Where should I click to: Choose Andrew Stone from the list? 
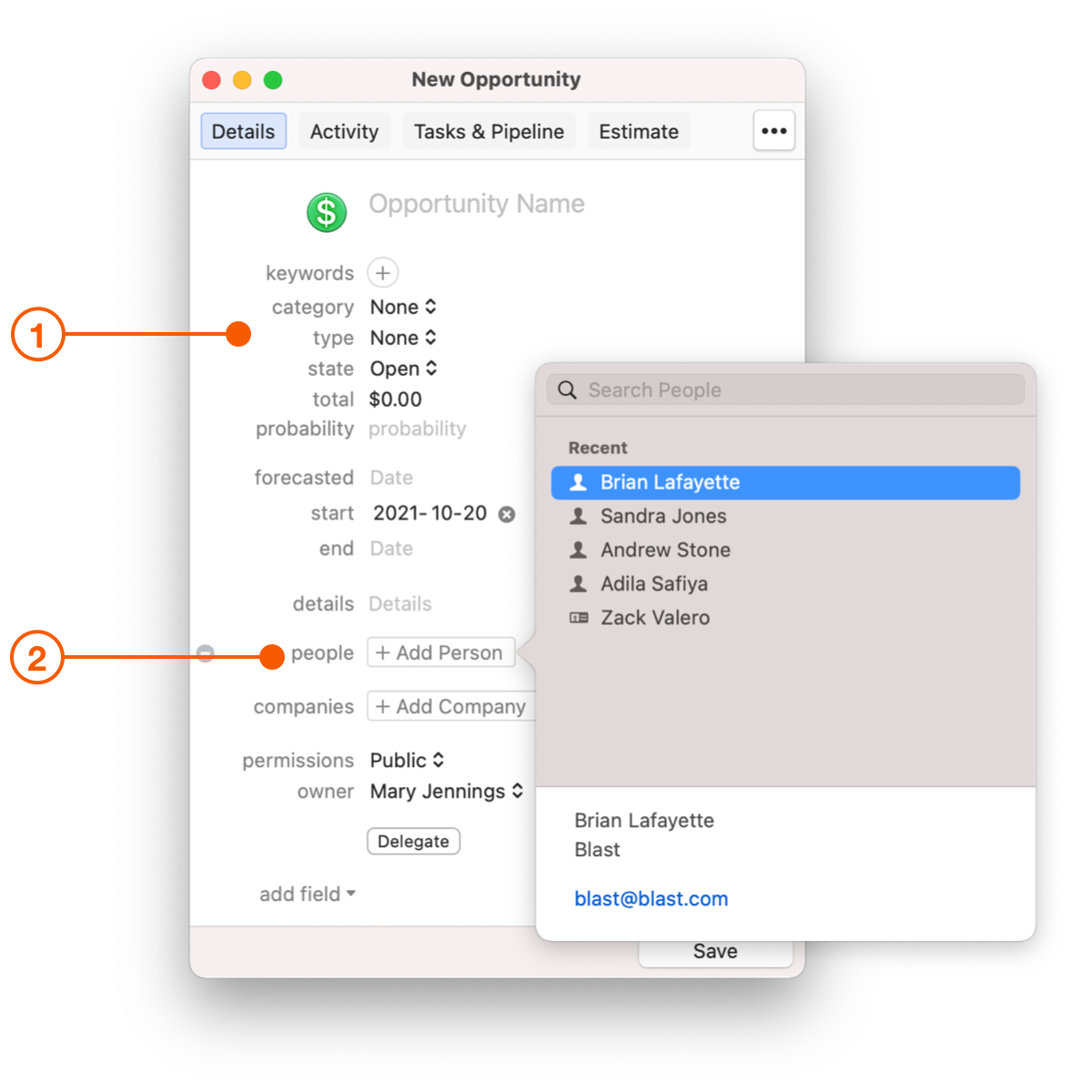tap(785, 550)
